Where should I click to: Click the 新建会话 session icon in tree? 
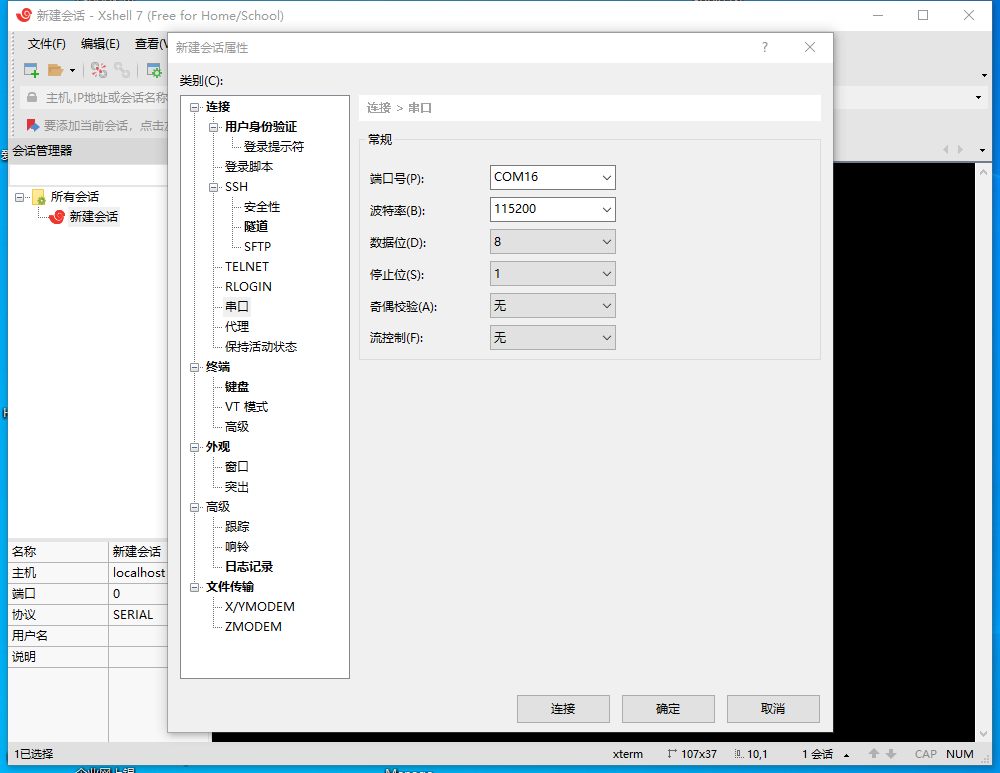click(57, 217)
